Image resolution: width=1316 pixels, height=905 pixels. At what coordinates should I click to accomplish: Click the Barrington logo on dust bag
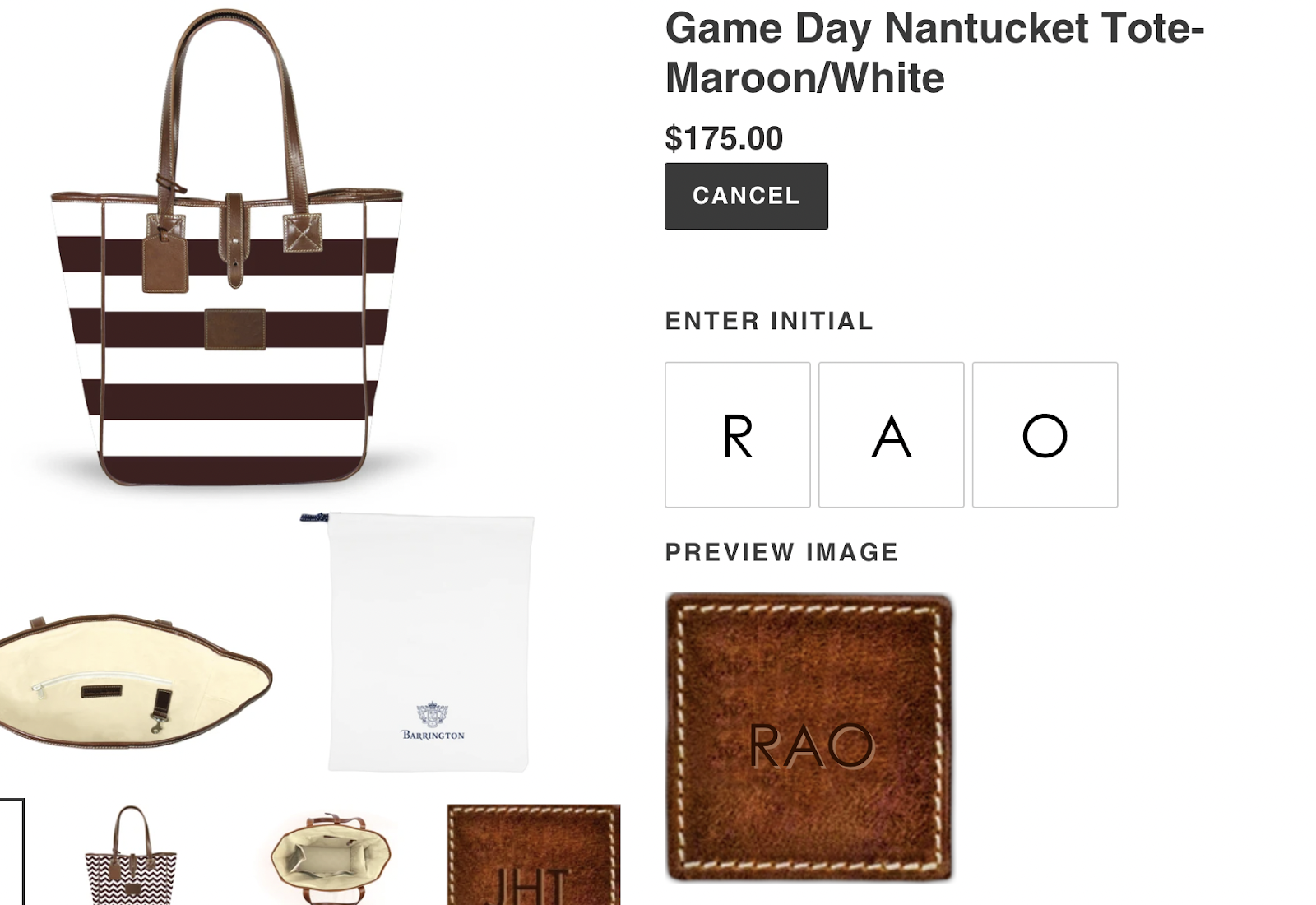coord(433,722)
